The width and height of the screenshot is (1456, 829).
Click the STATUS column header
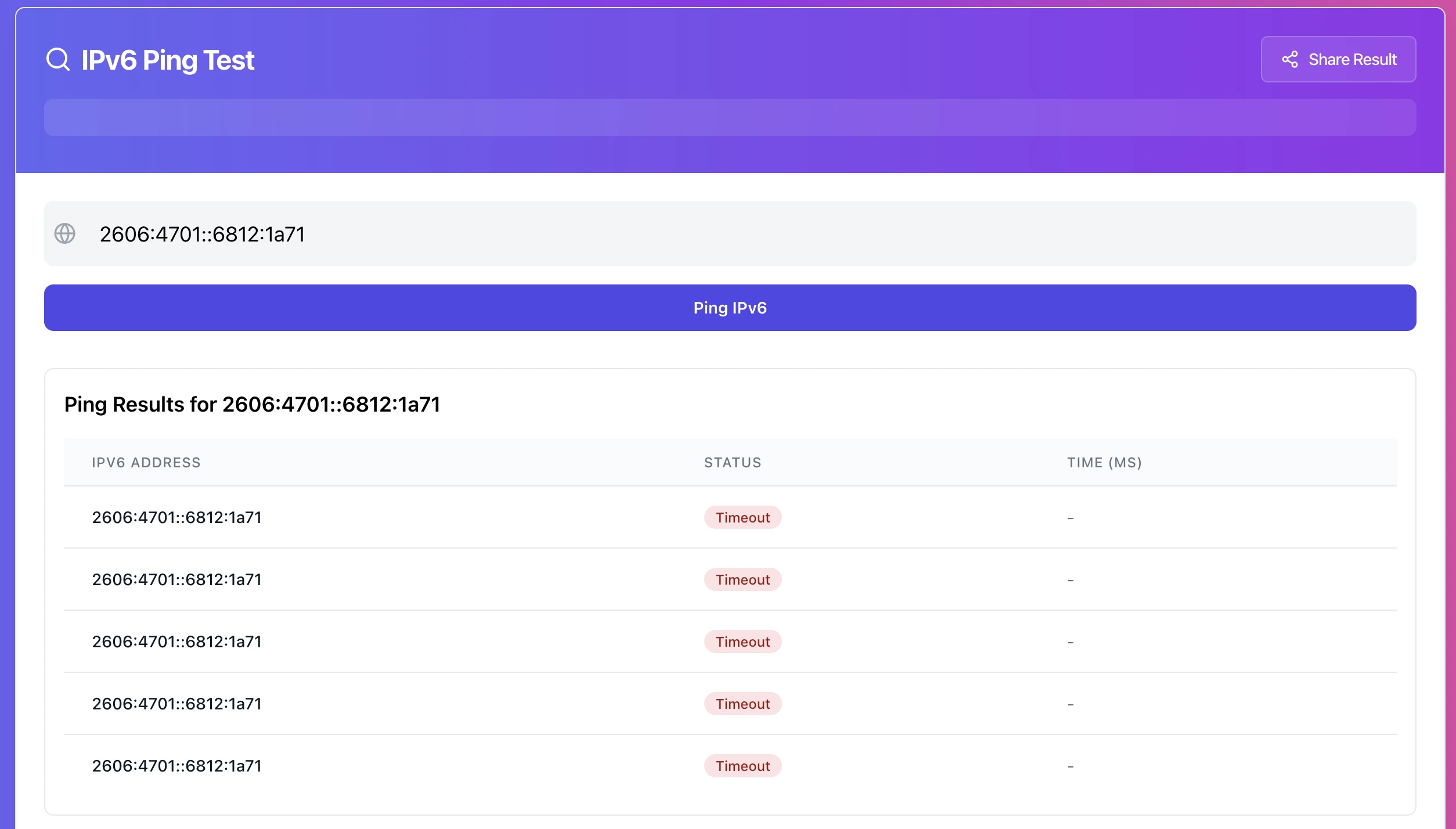point(732,463)
